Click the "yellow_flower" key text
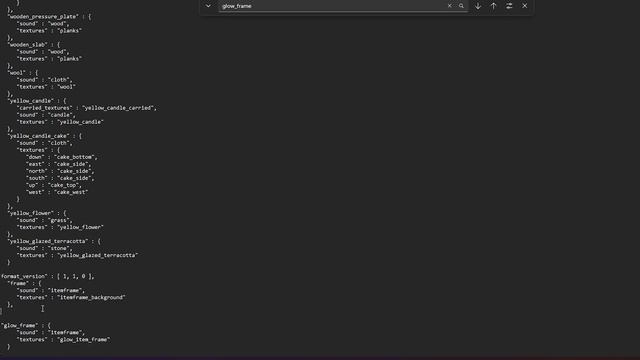Image resolution: width=640 pixels, height=360 pixels. 31,213
